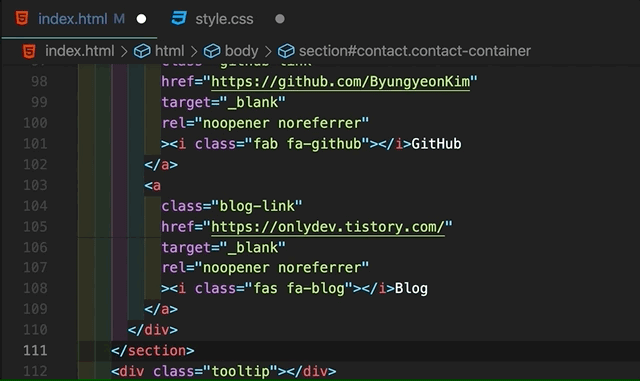Viewport: 640px width, 381px height.
Task: Close index.html via its unsaved dot
Action: point(141,19)
